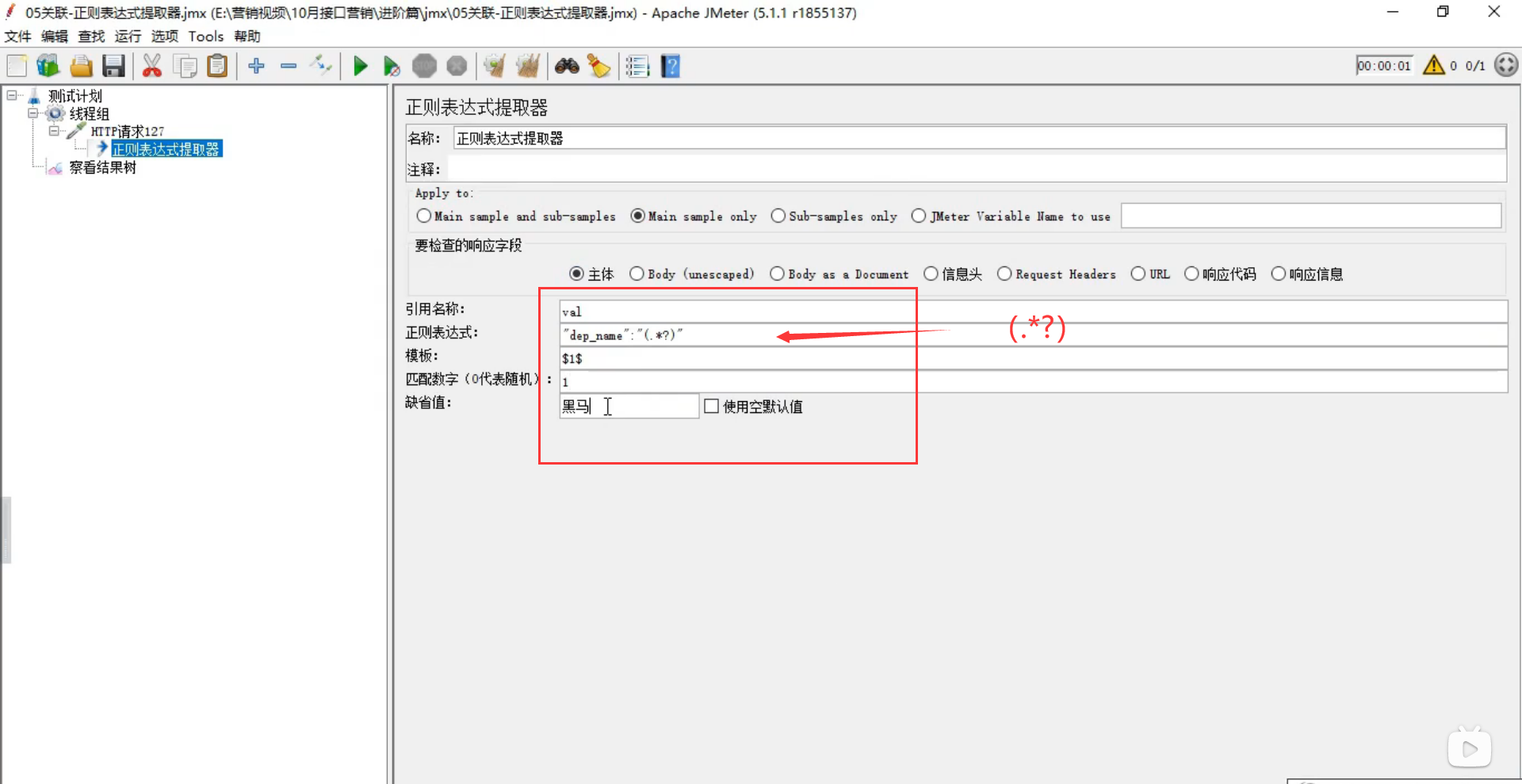Select 主体 response field radio
This screenshot has height=784, width=1522.
click(x=577, y=273)
